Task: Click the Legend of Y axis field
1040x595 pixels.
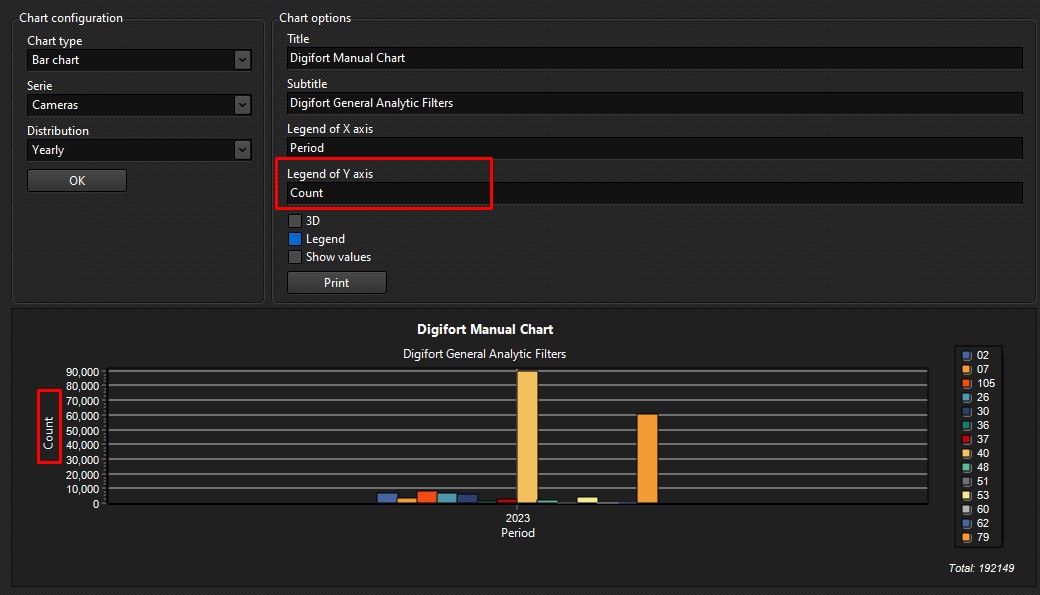Action: tap(655, 193)
